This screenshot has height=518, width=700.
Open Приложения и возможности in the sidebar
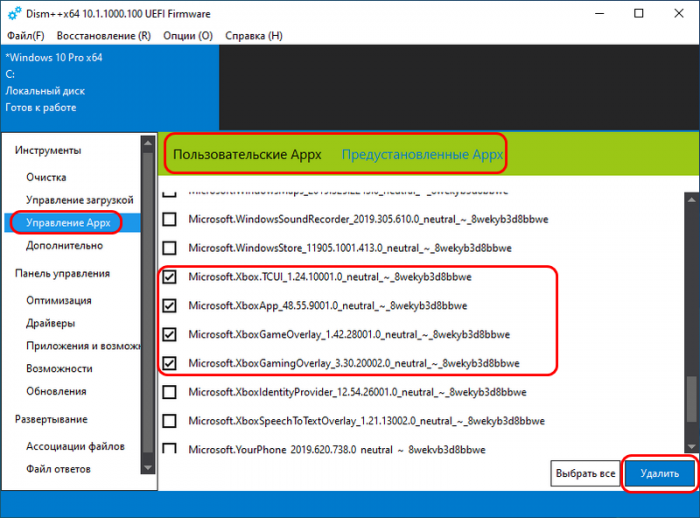[83, 346]
